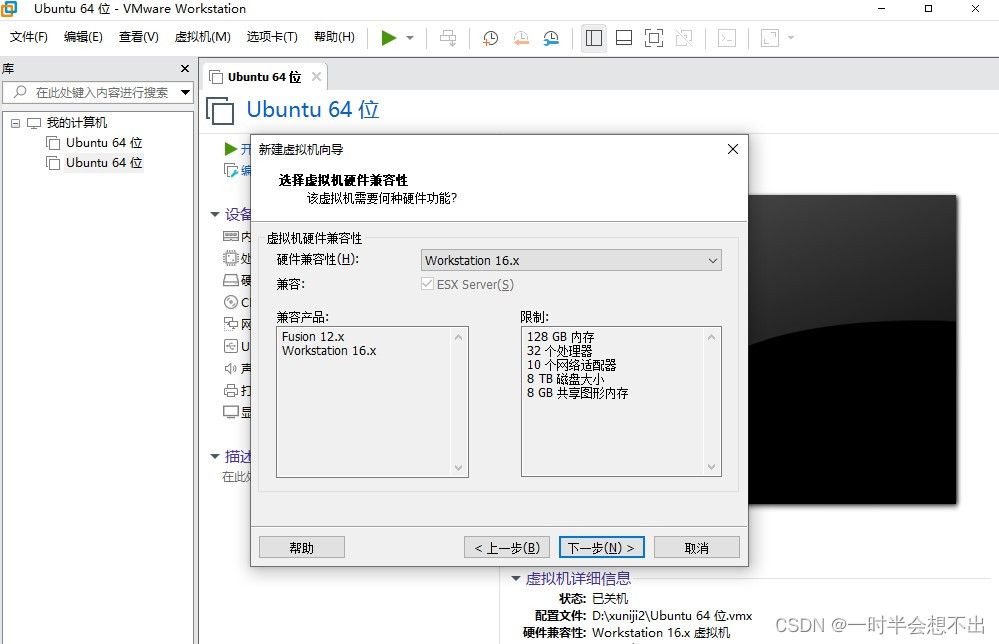Click the edit VM settings icon behind dialog
This screenshot has height=644, width=999.
(231, 170)
